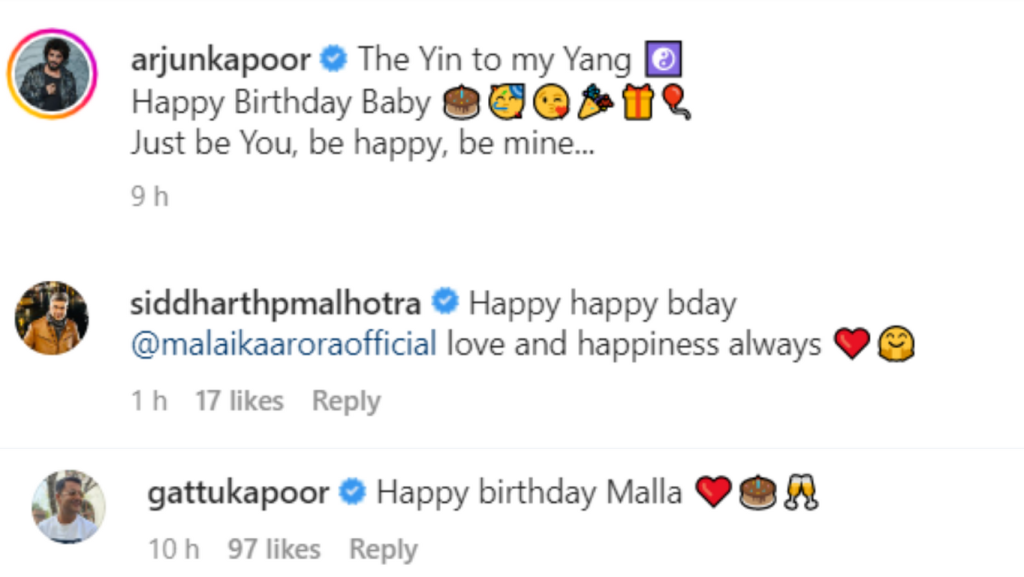Click the clinking glasses emoji

[x=801, y=492]
